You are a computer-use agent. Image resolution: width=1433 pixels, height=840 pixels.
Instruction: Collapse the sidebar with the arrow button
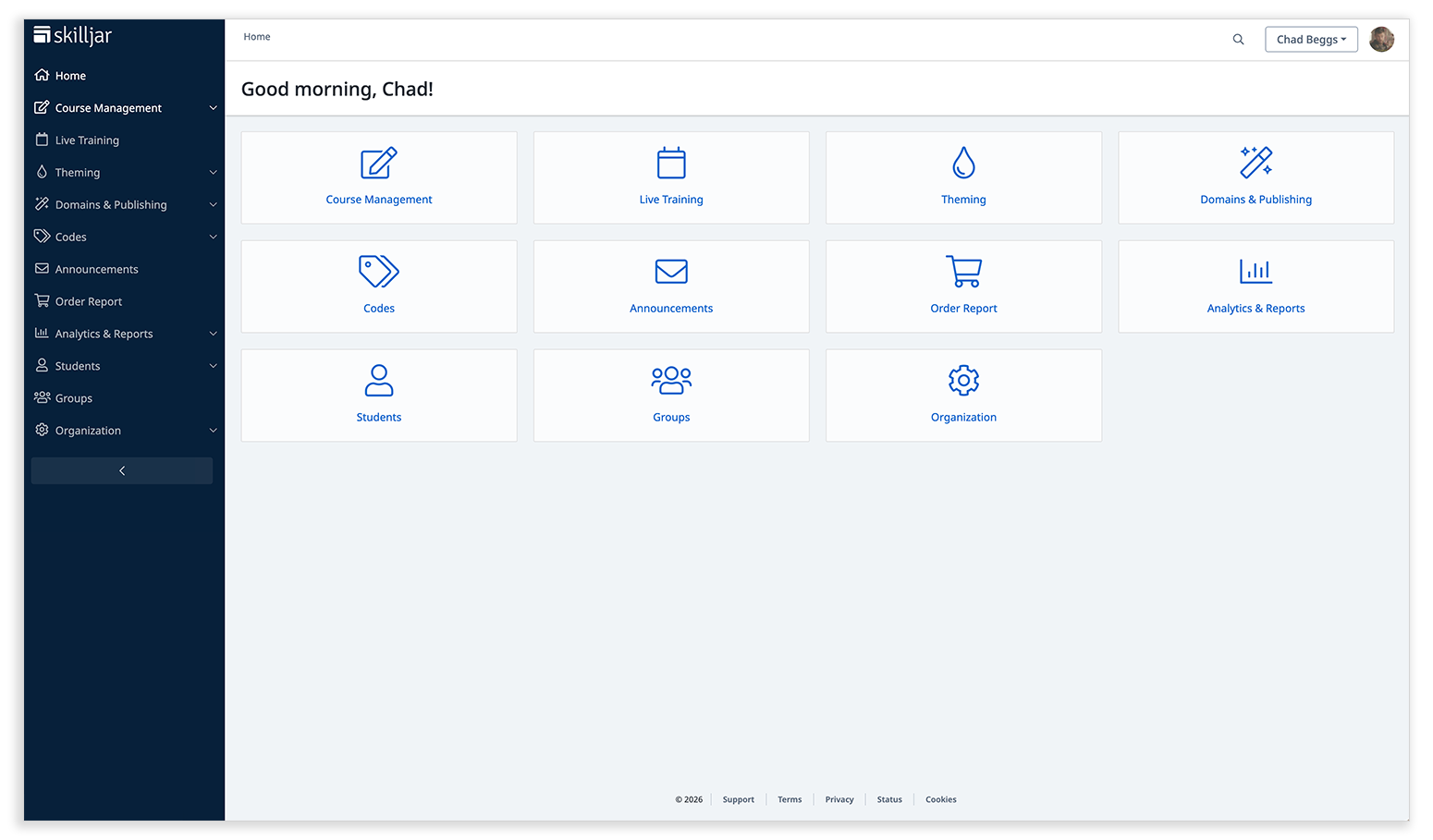pyautogui.click(x=122, y=470)
